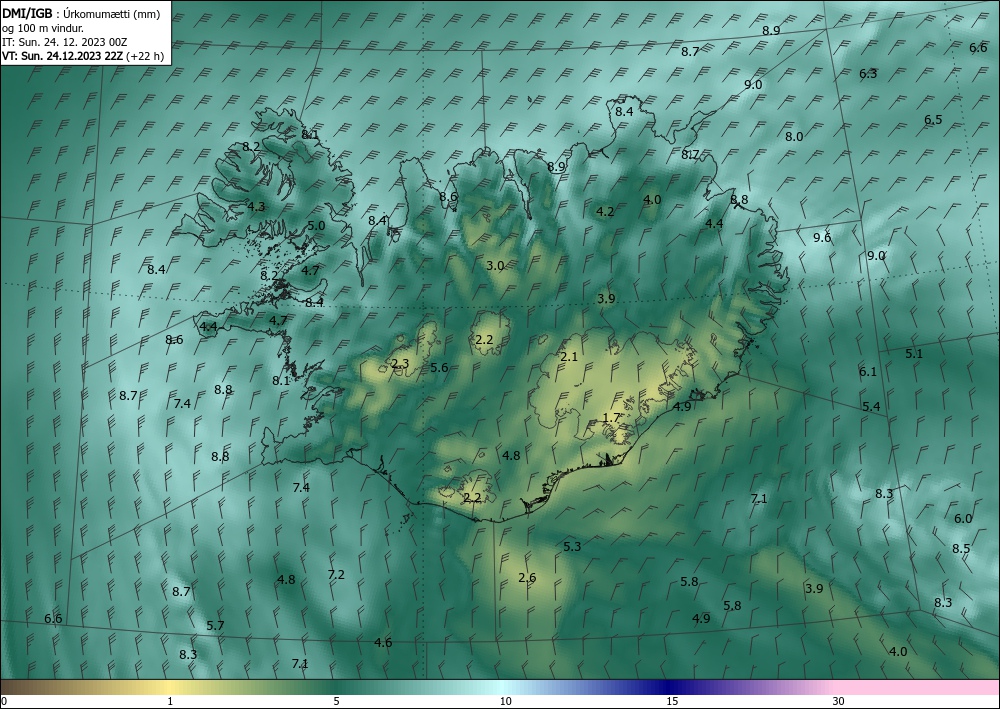
Task: Click the 6.0 value label
Action: click(963, 519)
